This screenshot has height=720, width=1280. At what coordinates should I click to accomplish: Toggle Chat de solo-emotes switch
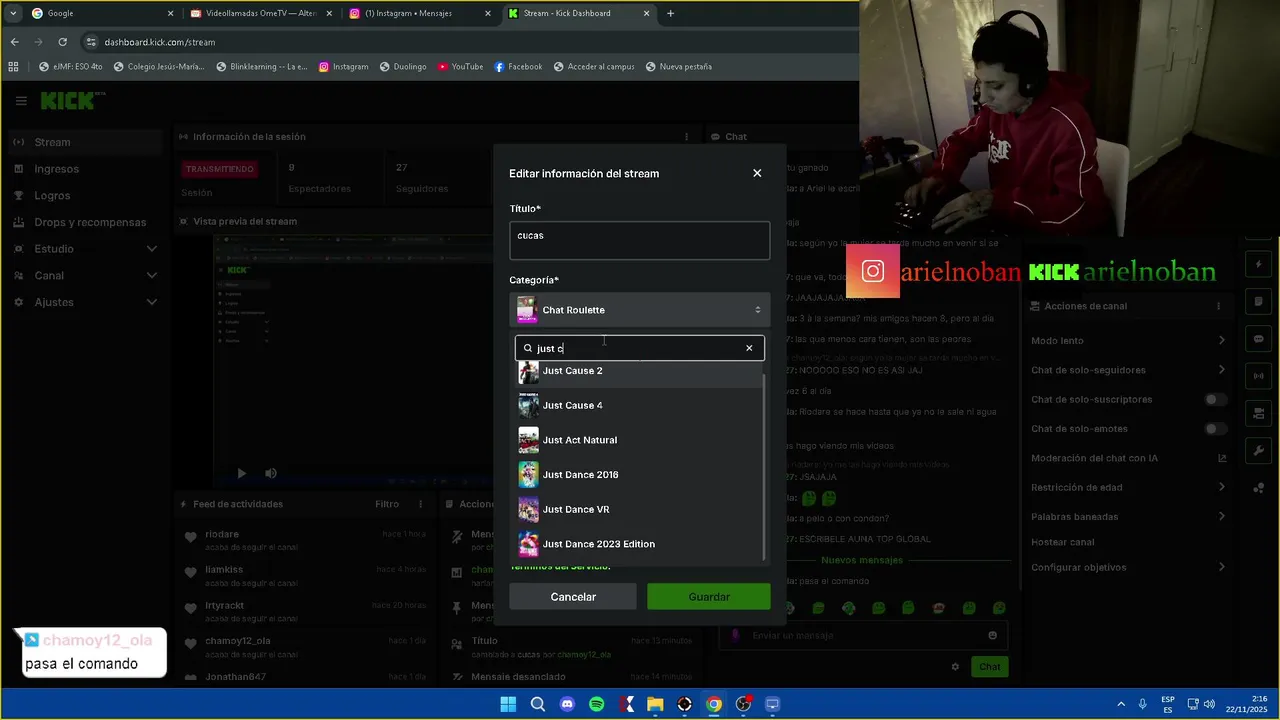click(1215, 429)
